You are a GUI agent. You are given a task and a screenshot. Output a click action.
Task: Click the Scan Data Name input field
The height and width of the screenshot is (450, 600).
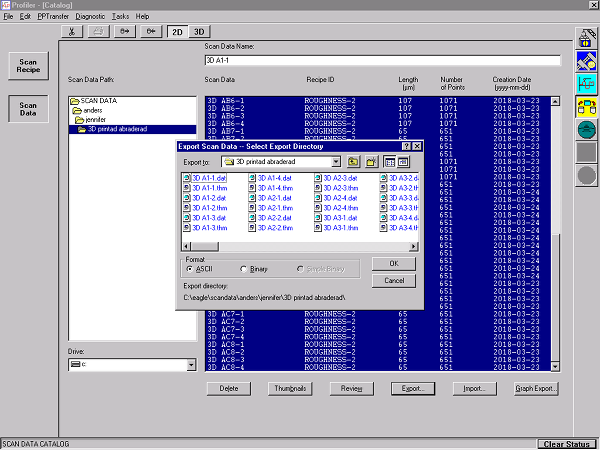pyautogui.click(x=380, y=60)
